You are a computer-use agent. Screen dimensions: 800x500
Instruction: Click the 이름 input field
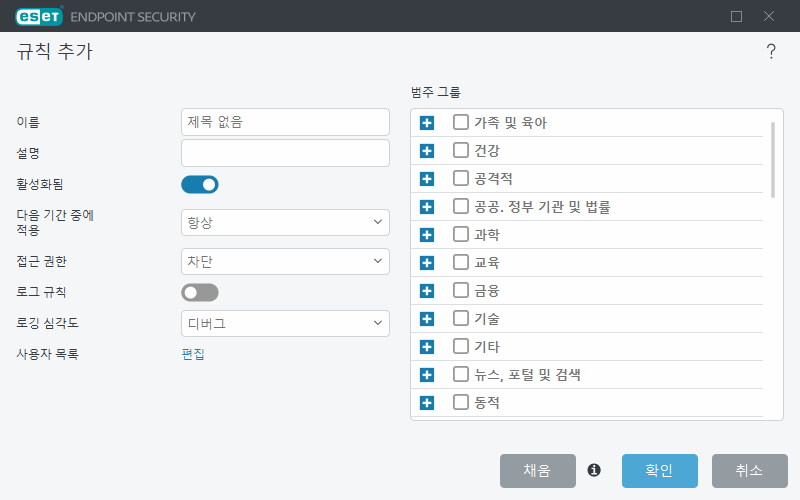click(285, 122)
